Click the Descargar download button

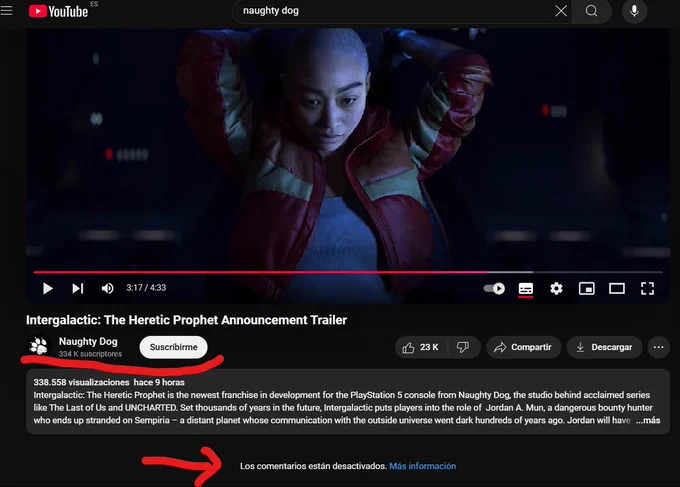point(604,347)
